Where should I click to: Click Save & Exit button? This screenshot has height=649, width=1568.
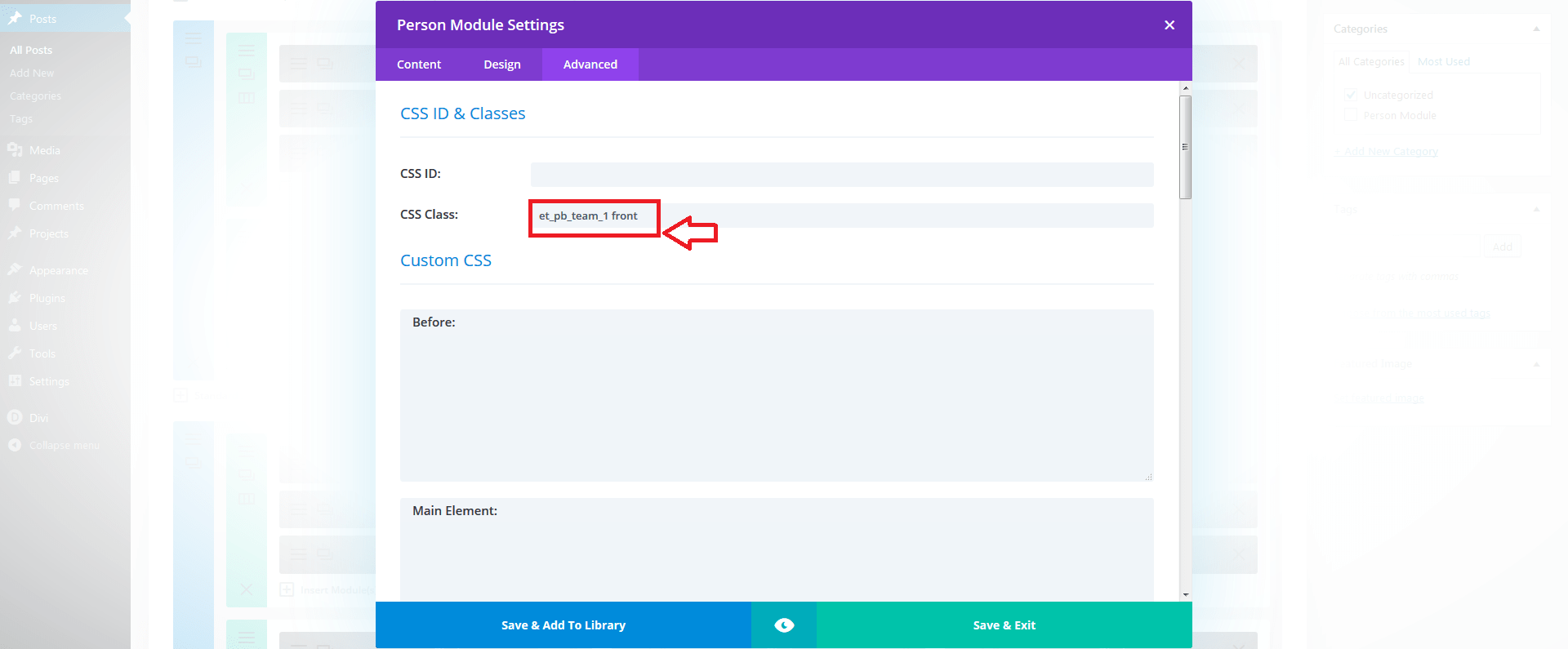pos(1004,625)
